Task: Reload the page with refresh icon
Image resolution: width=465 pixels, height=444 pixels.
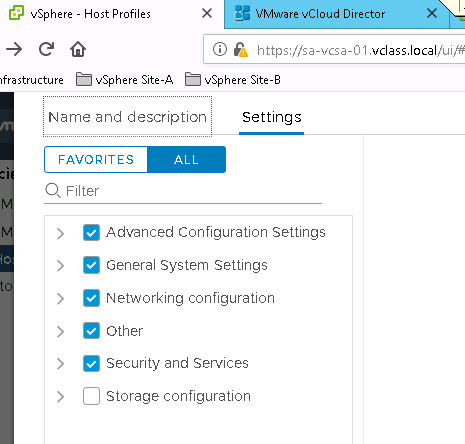Action: tap(46, 49)
